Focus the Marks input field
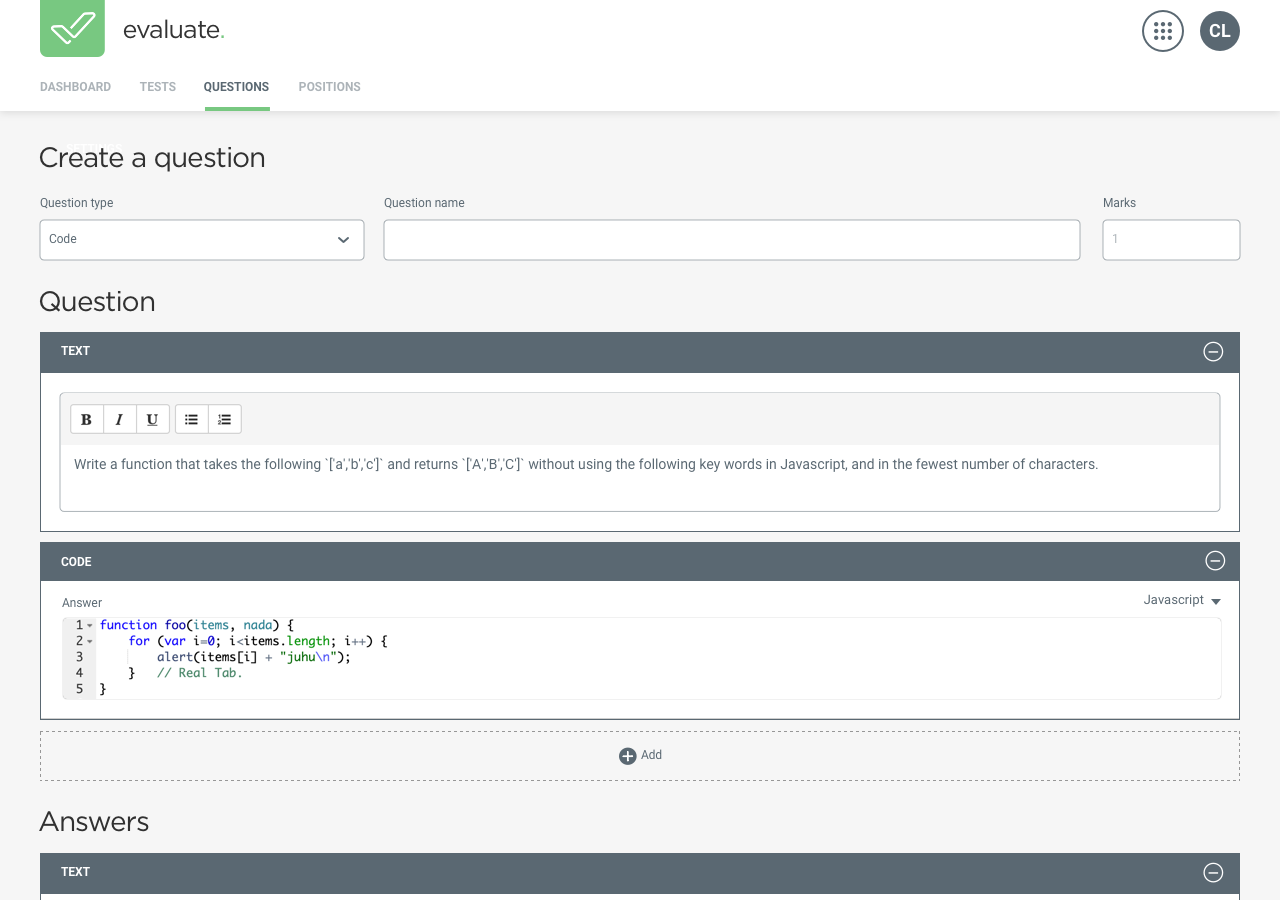Screen dimensions: 1280x900 pos(1171,240)
